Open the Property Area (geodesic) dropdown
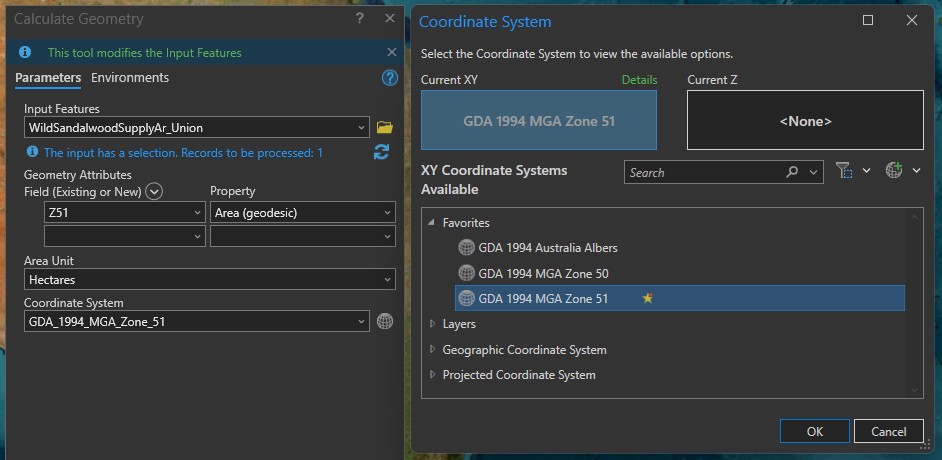The width and height of the screenshot is (942, 460). click(387, 212)
